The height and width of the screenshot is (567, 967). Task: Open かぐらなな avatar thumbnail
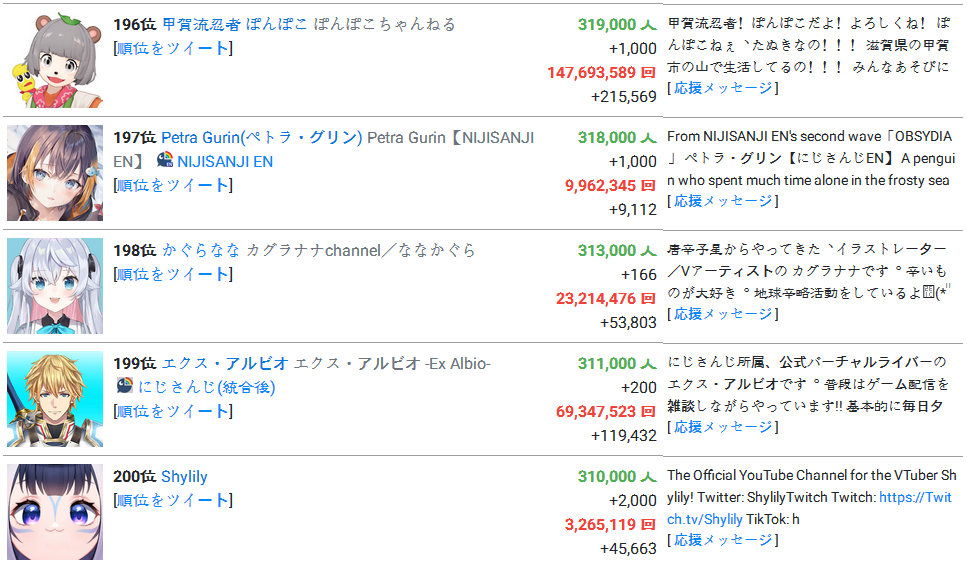(x=55, y=286)
